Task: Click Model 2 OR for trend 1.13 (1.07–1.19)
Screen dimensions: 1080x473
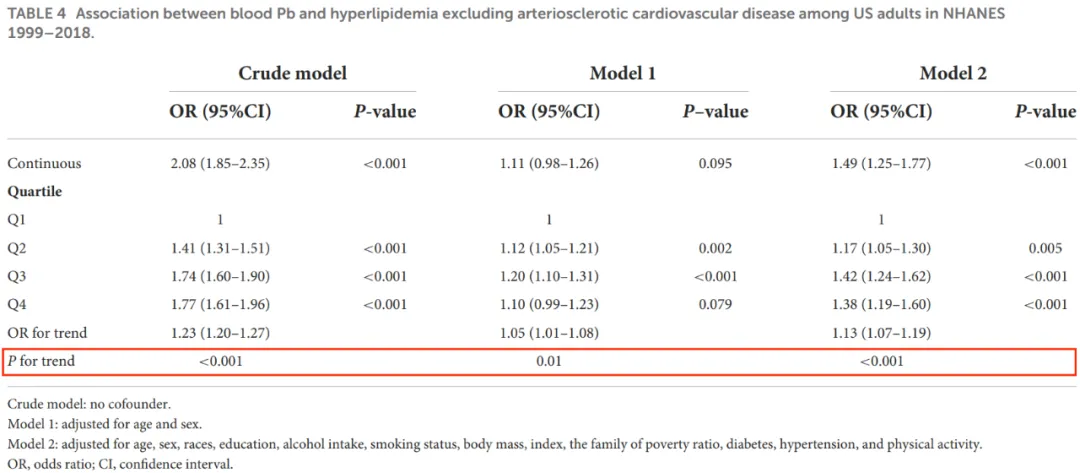Action: tap(881, 333)
